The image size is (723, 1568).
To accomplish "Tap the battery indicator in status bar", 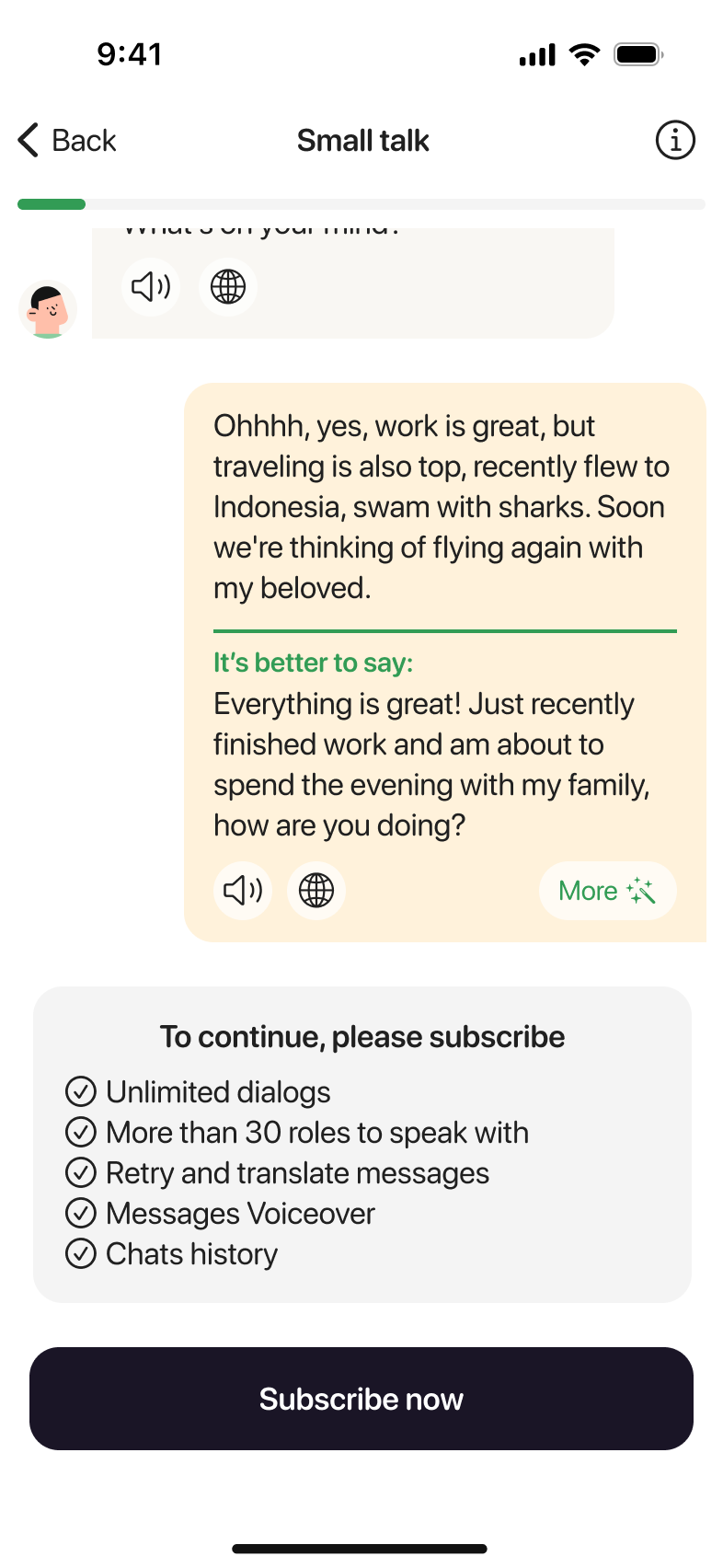I will 638,55.
